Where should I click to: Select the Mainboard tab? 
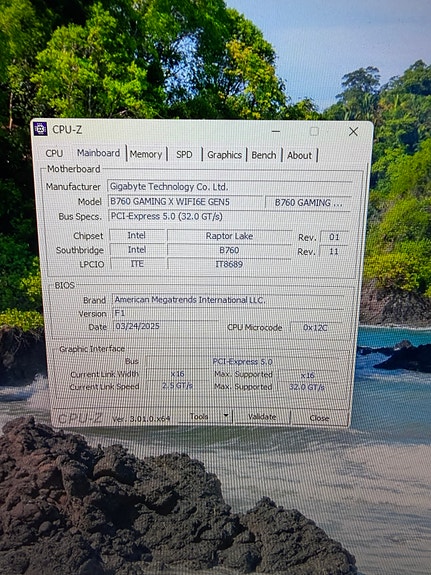tap(98, 153)
